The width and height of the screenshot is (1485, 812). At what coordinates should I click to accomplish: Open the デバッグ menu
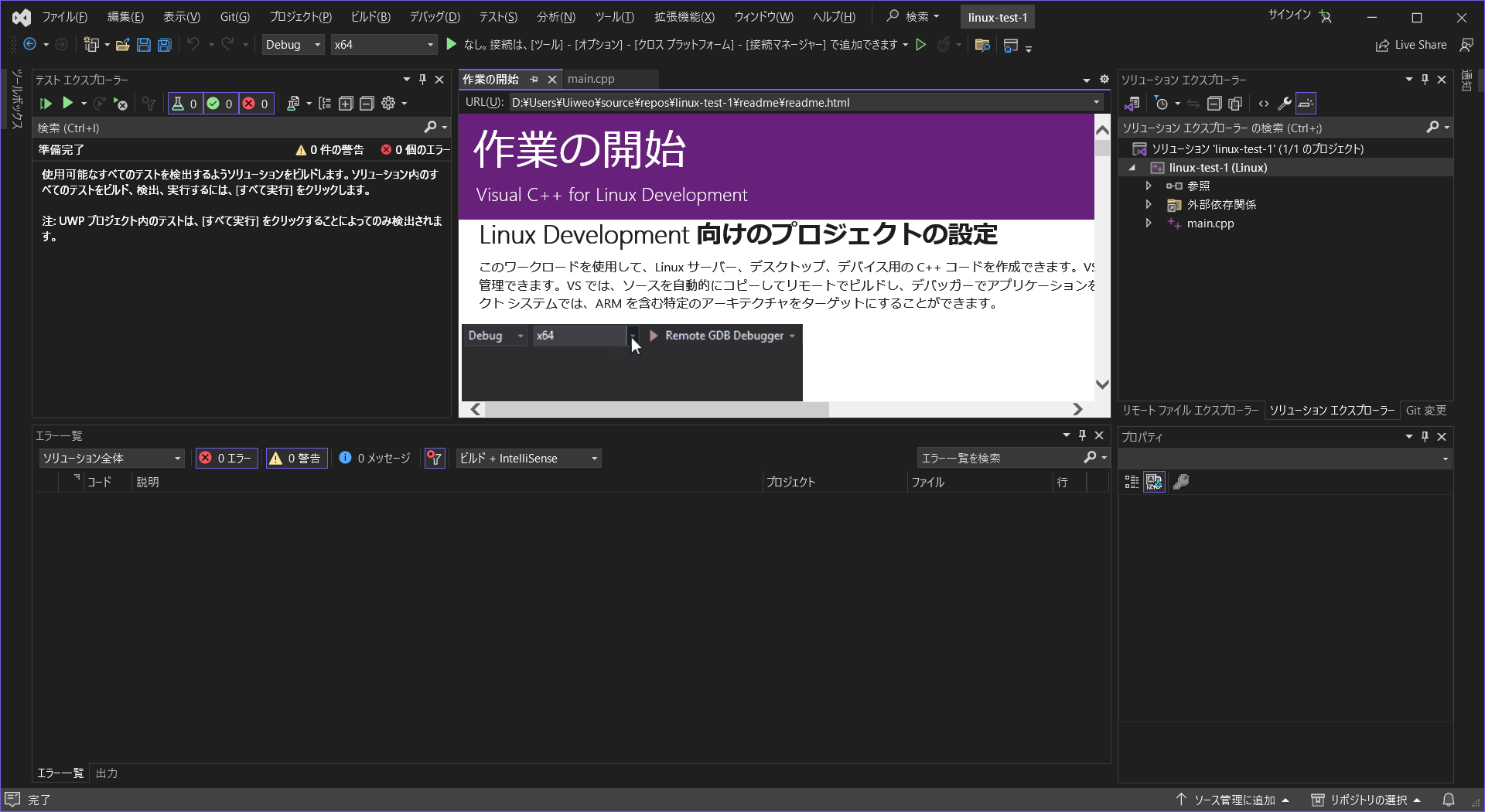[434, 16]
